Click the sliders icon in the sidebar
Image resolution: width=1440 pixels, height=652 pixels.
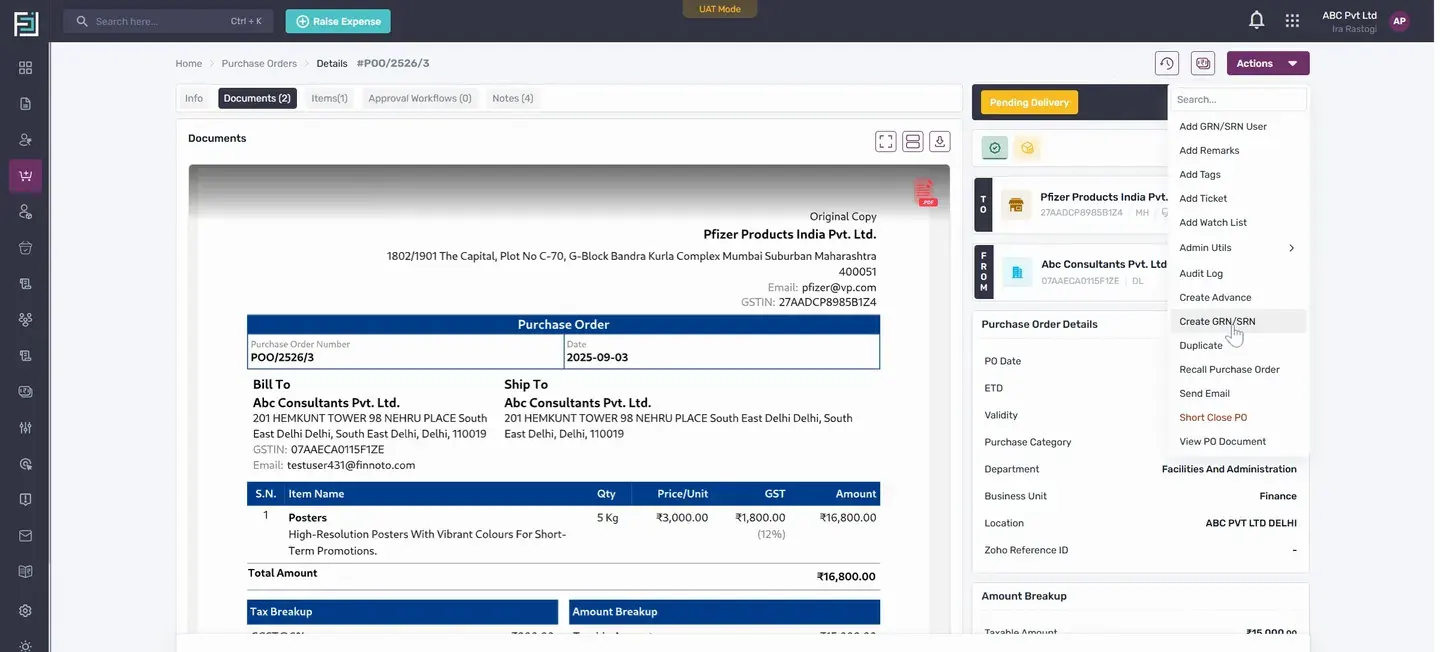(x=25, y=428)
